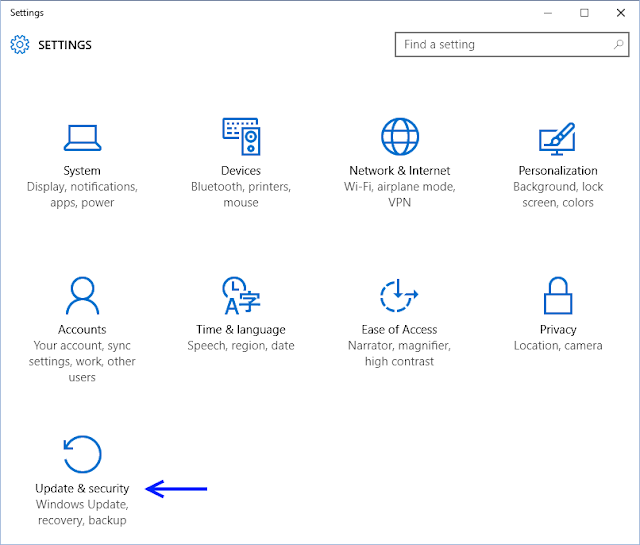Focus the Find a setting search box
The image size is (640, 545).
512,44
